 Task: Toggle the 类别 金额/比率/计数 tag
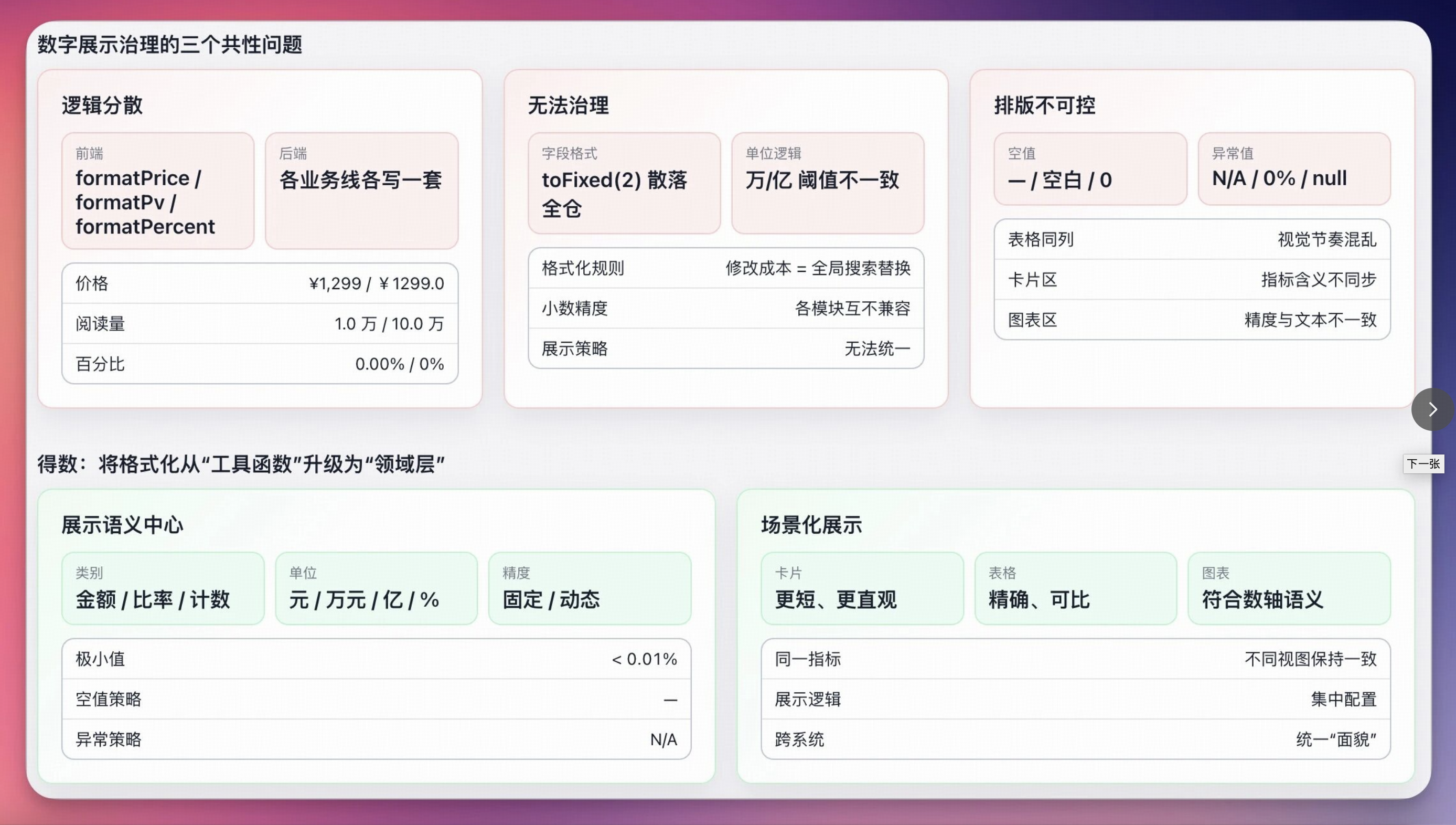163,588
